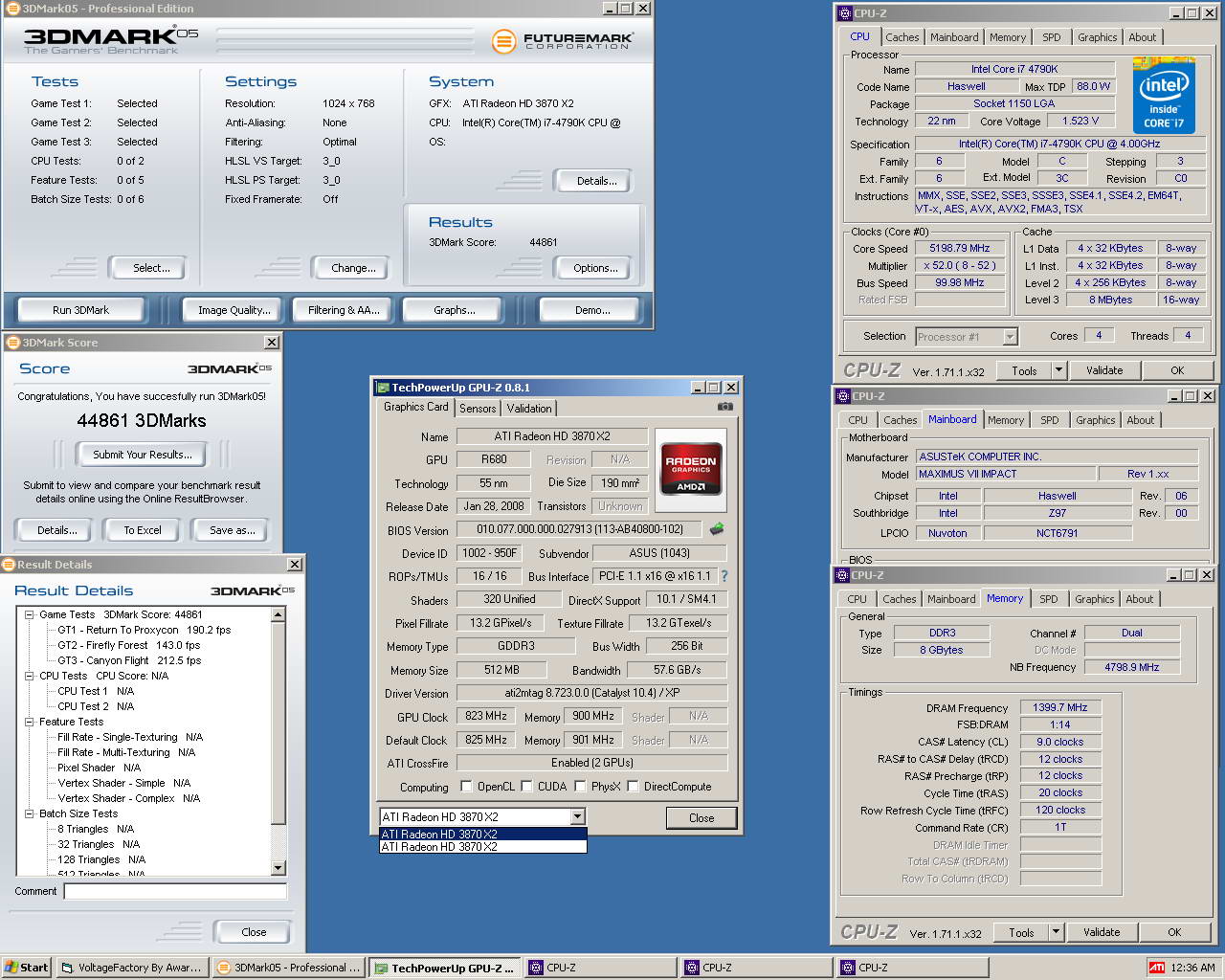Click the Run 3DMark button
The height and width of the screenshot is (980, 1225).
pyautogui.click(x=81, y=310)
